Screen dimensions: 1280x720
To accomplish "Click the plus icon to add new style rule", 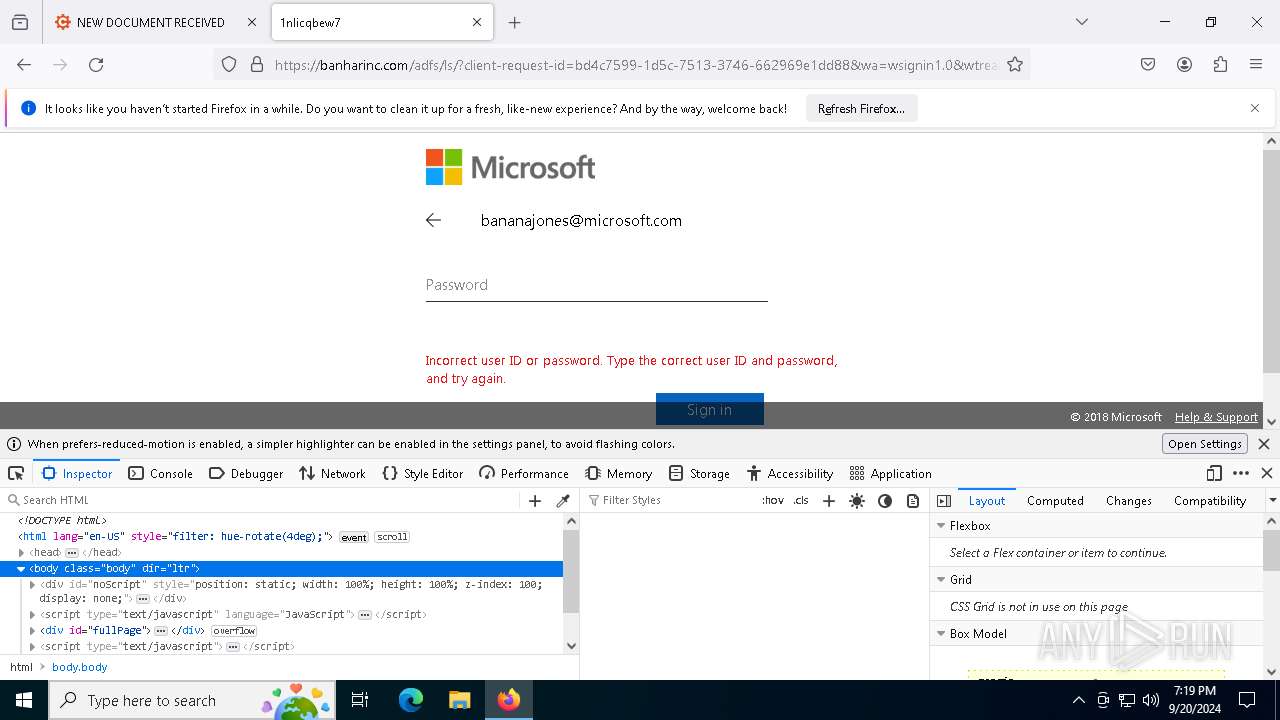I will pos(828,500).
